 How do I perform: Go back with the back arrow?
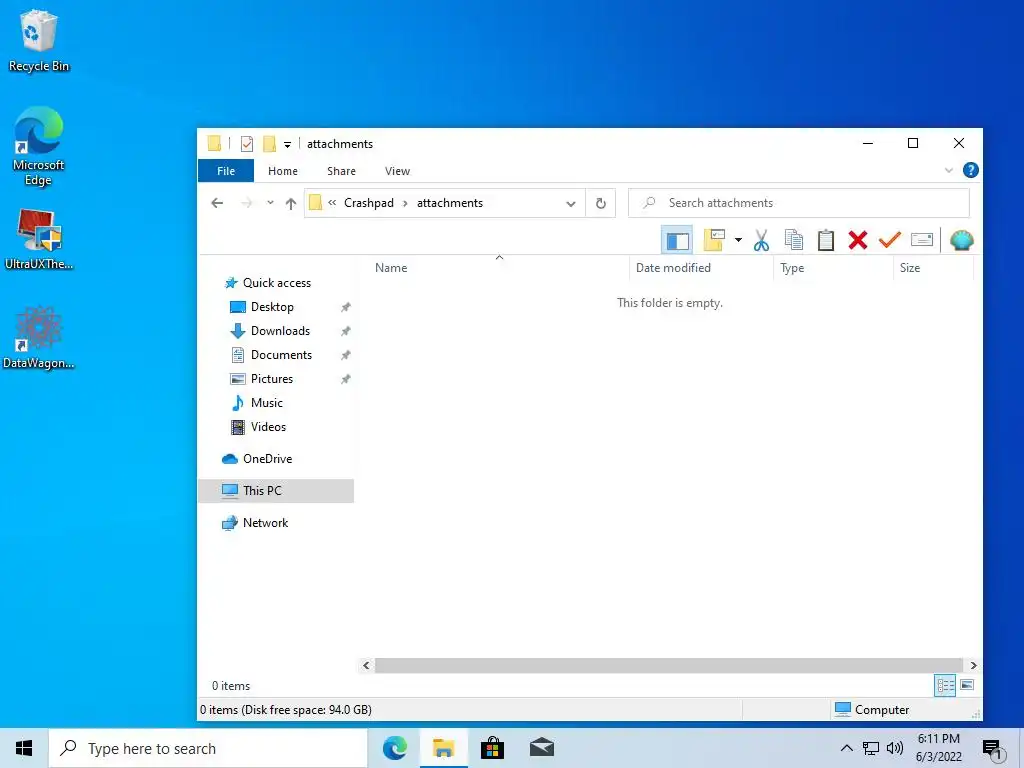coord(217,203)
